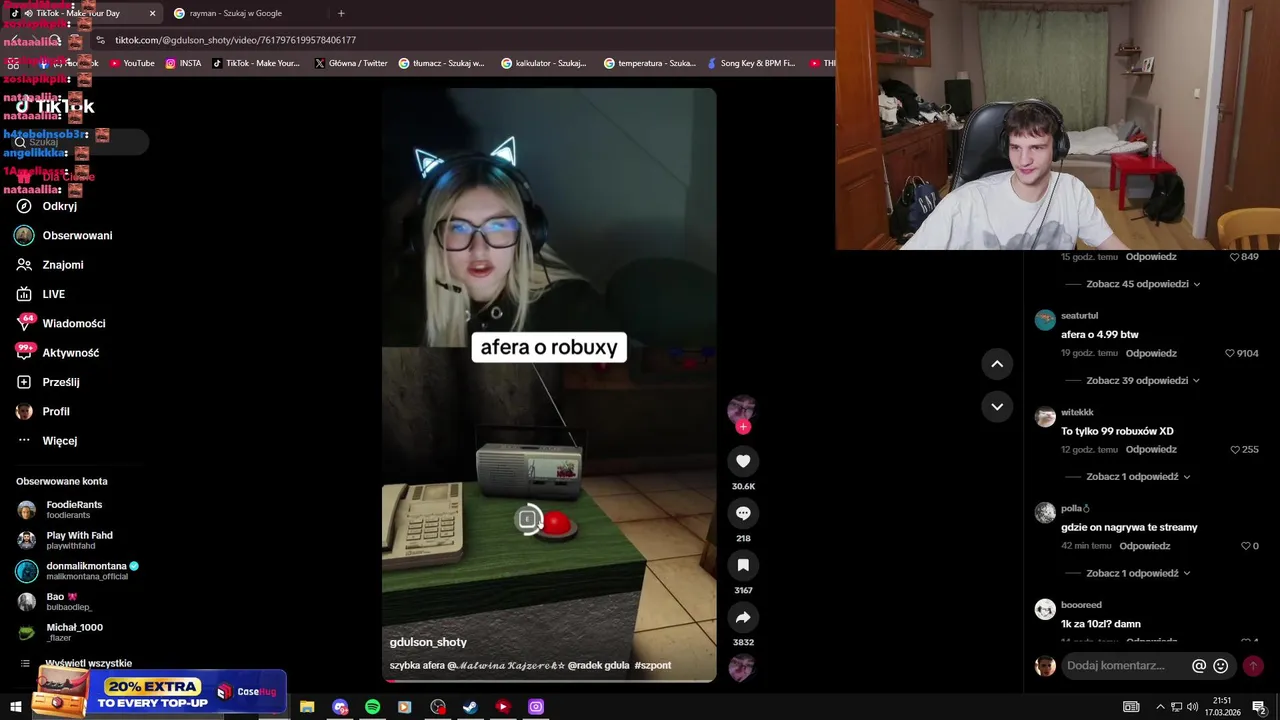The image size is (1280, 720).
Task: Share the video using the arrow icon
Action: (743, 617)
